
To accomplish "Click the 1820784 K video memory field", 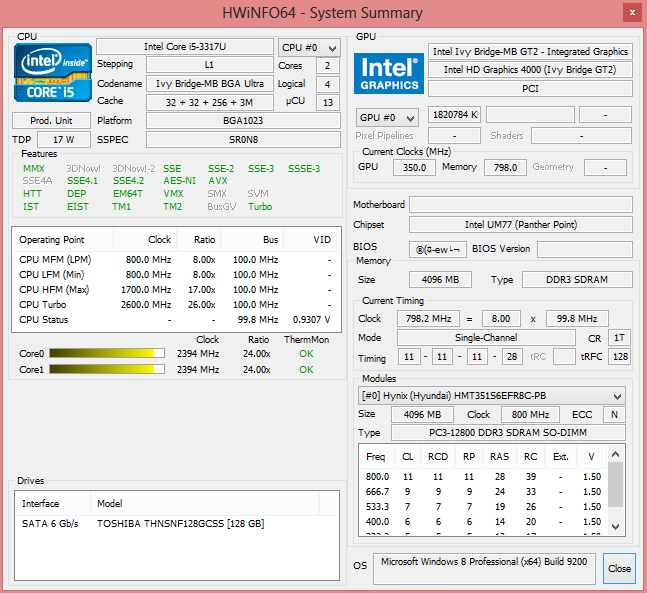I will 454,115.
